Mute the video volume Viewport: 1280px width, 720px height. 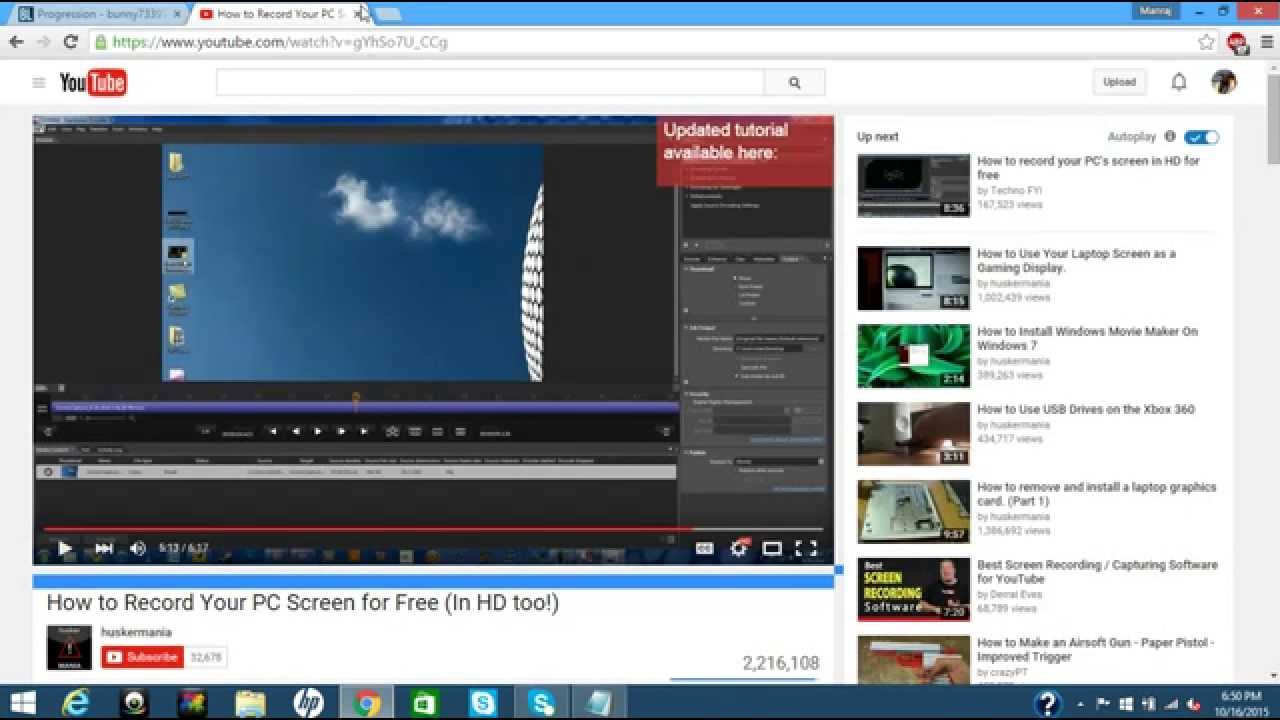(x=138, y=548)
